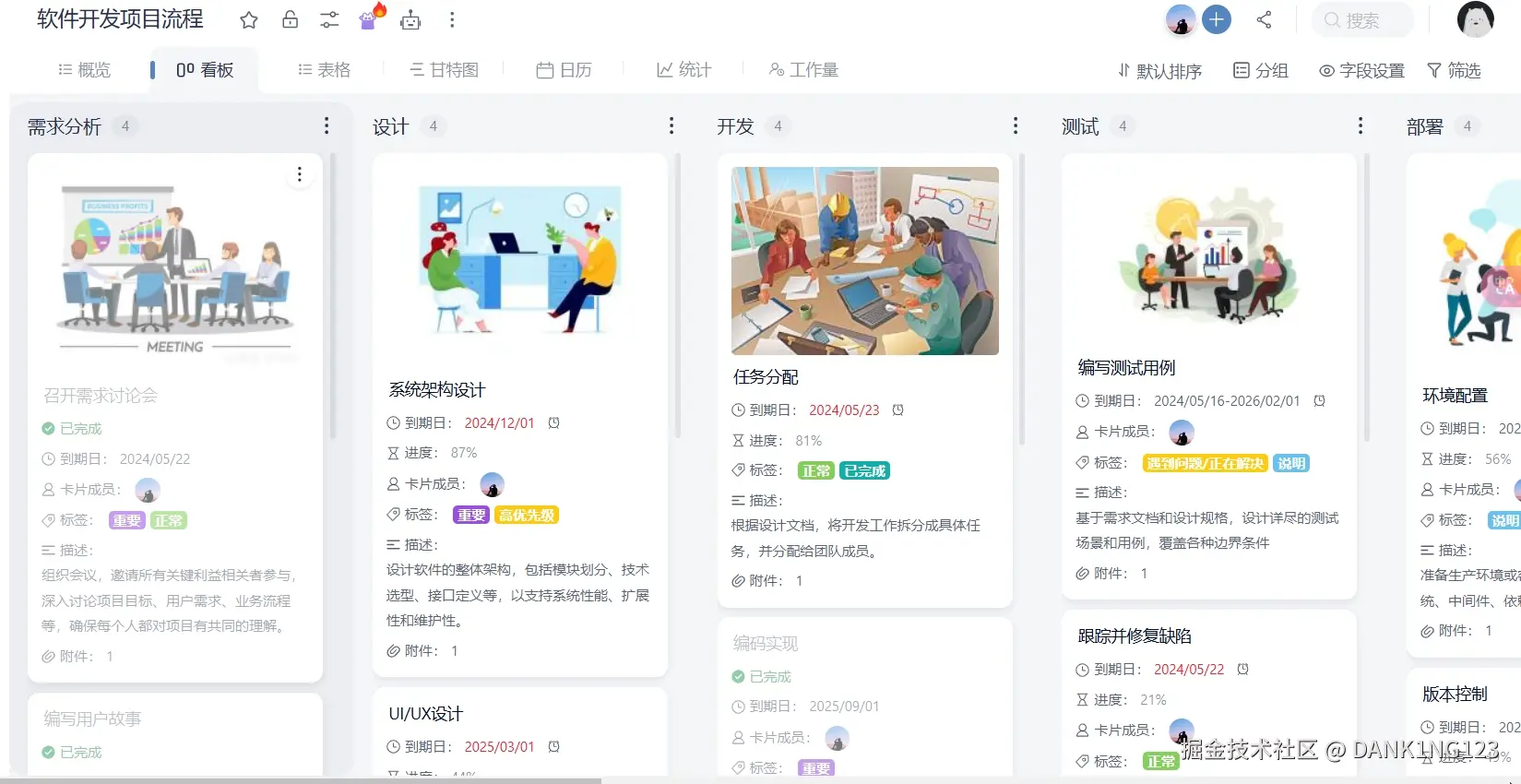Click the 21% progress on 跟踪并修复缺陷
The width and height of the screenshot is (1521, 784).
[x=1153, y=700]
